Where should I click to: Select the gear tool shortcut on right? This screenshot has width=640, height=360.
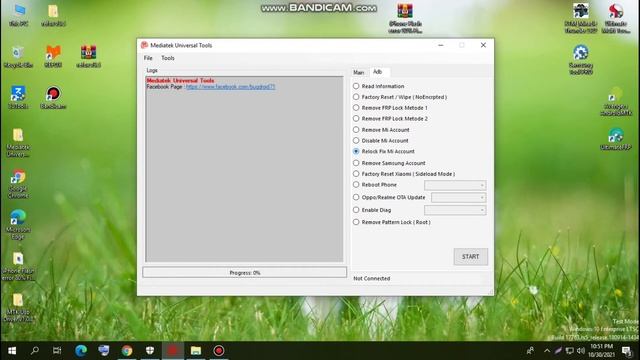[x=580, y=60]
